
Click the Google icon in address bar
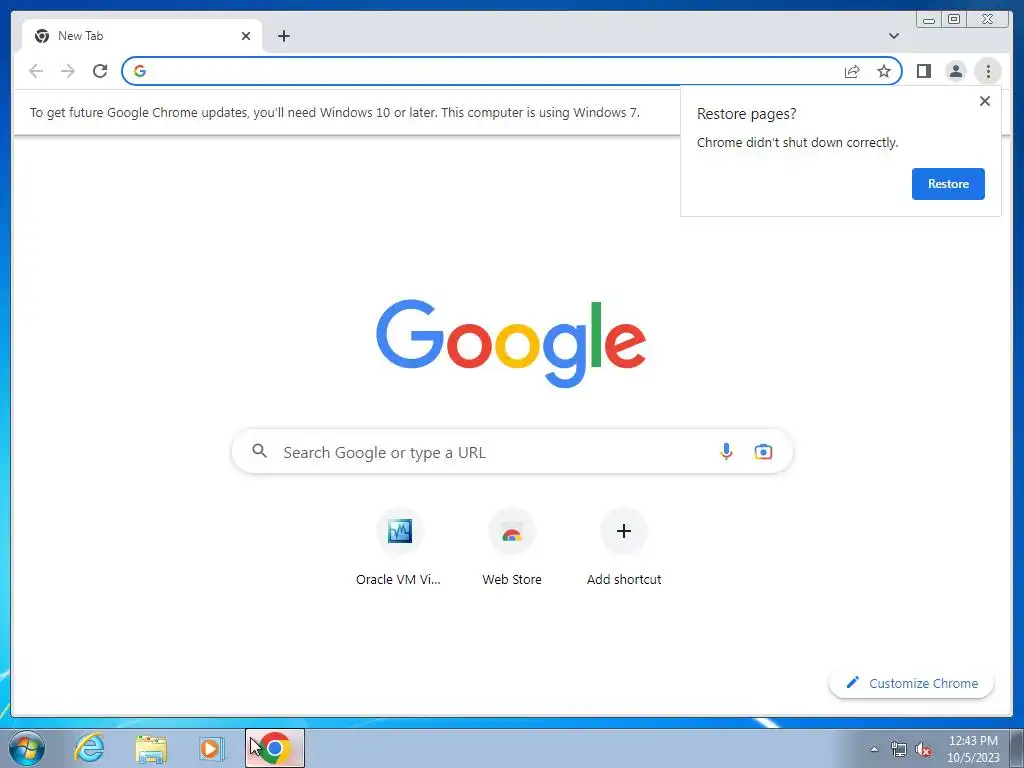tap(140, 71)
